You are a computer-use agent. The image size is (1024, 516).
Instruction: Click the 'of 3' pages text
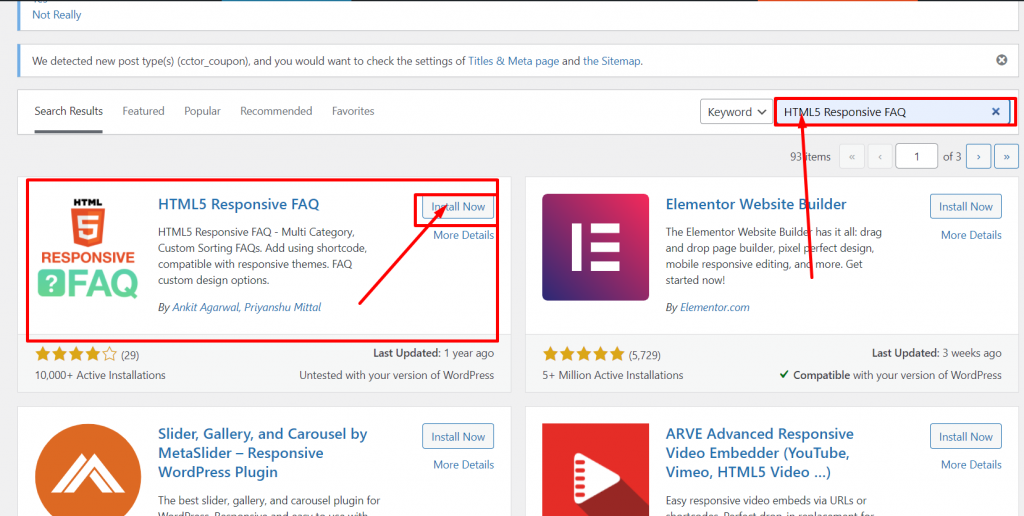point(952,157)
